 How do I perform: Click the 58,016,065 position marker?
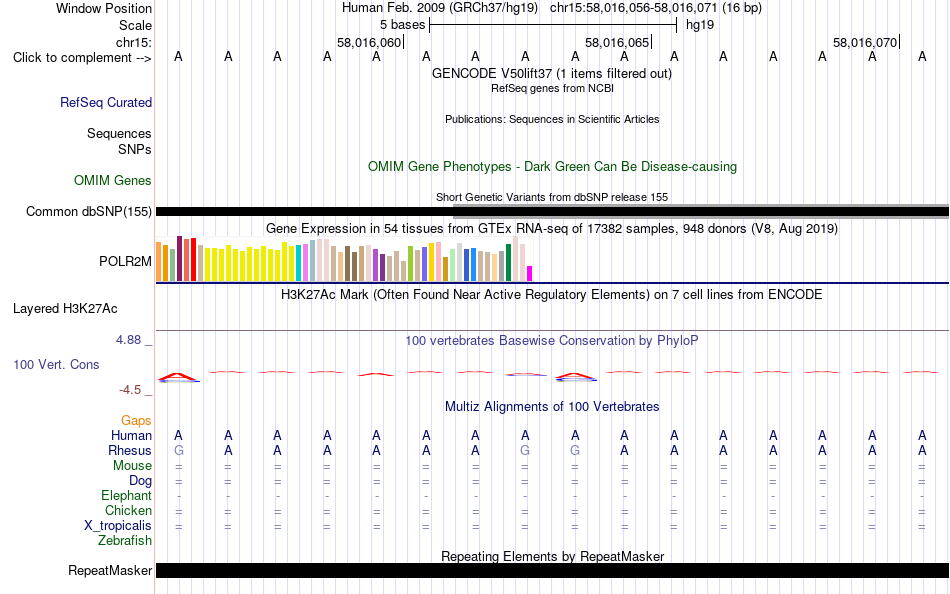[617, 42]
